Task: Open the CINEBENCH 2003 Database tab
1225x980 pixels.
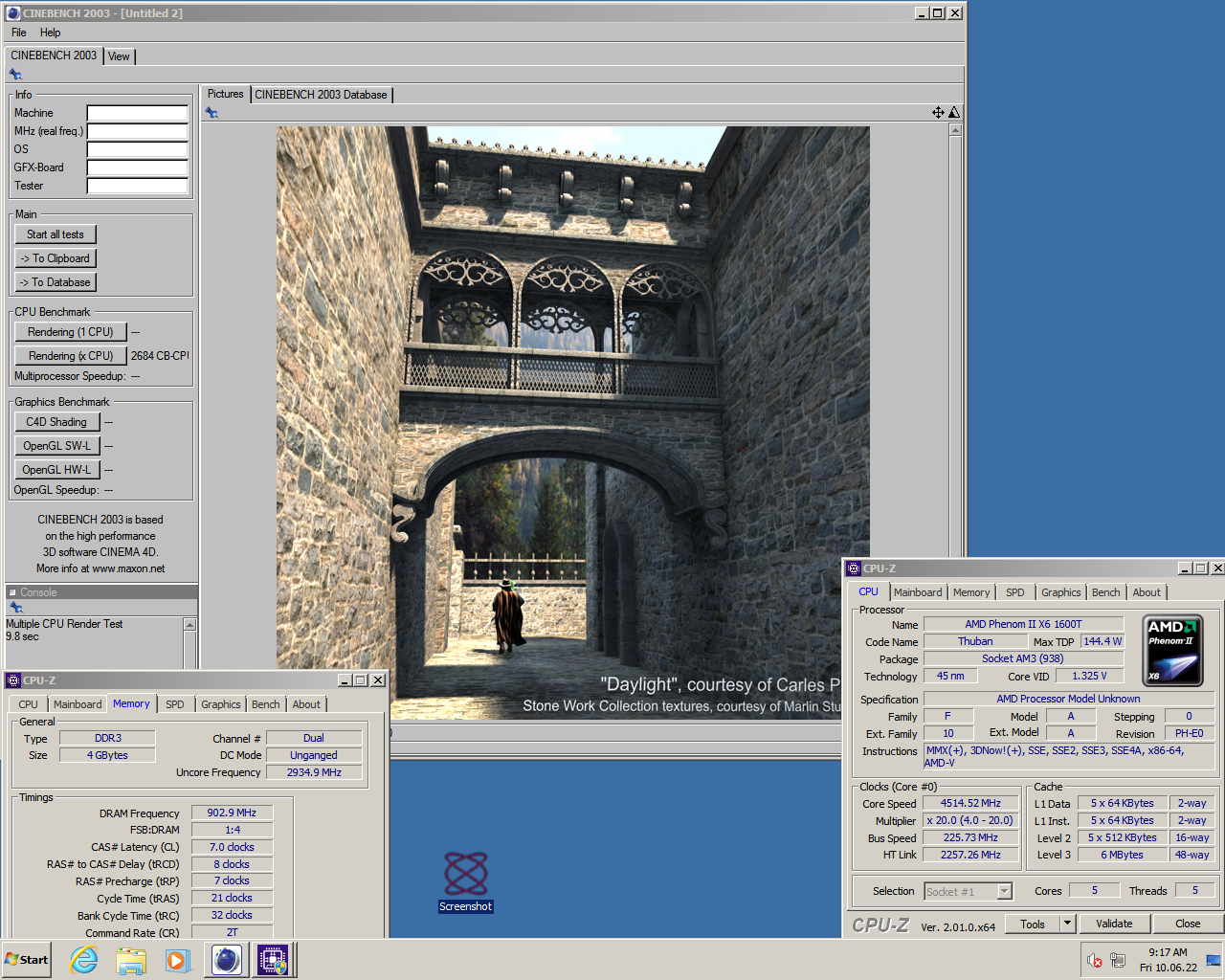Action: click(321, 95)
